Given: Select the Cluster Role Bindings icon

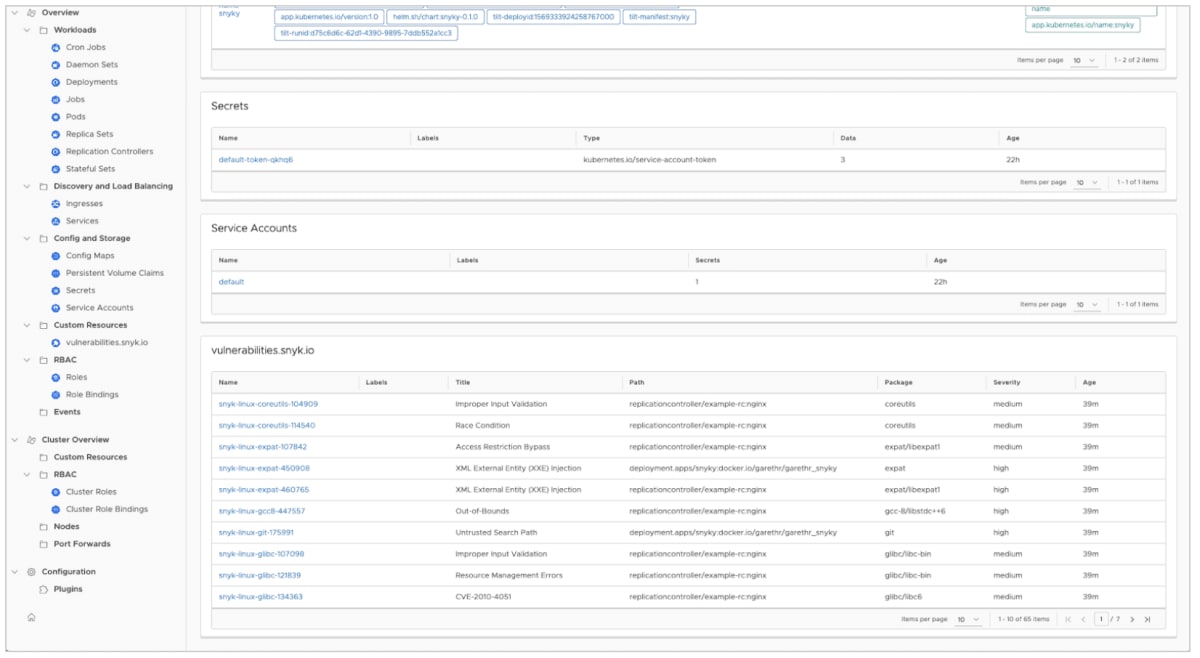Looking at the screenshot, I should coord(56,510).
